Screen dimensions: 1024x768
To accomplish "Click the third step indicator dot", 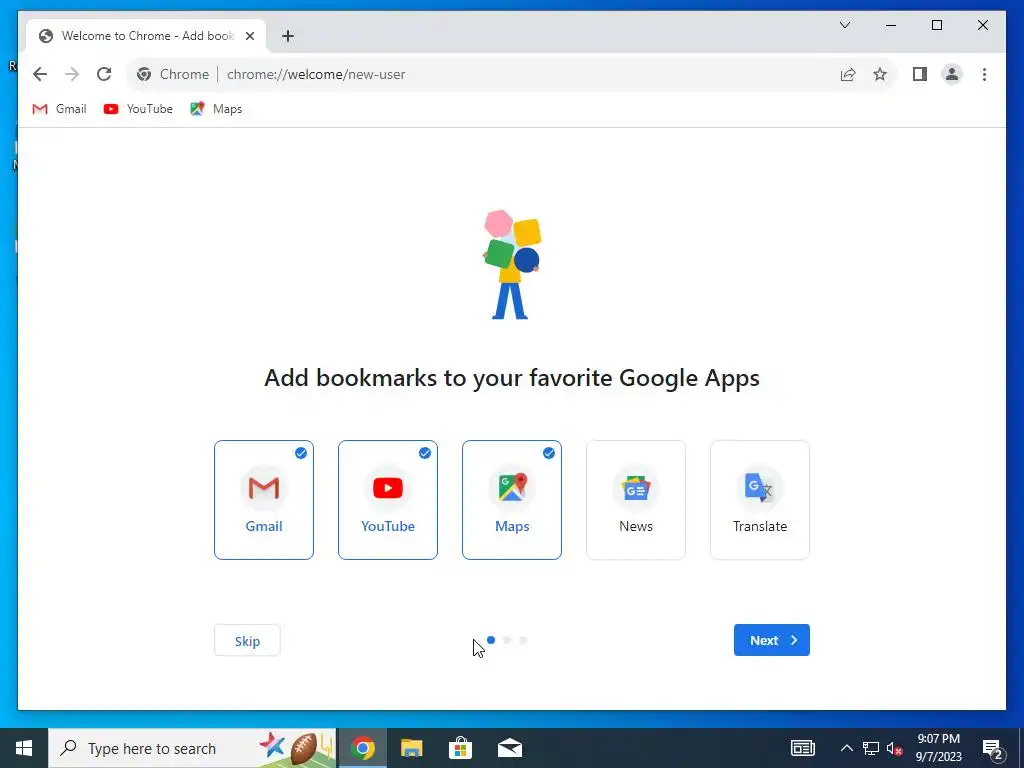I will (x=523, y=640).
